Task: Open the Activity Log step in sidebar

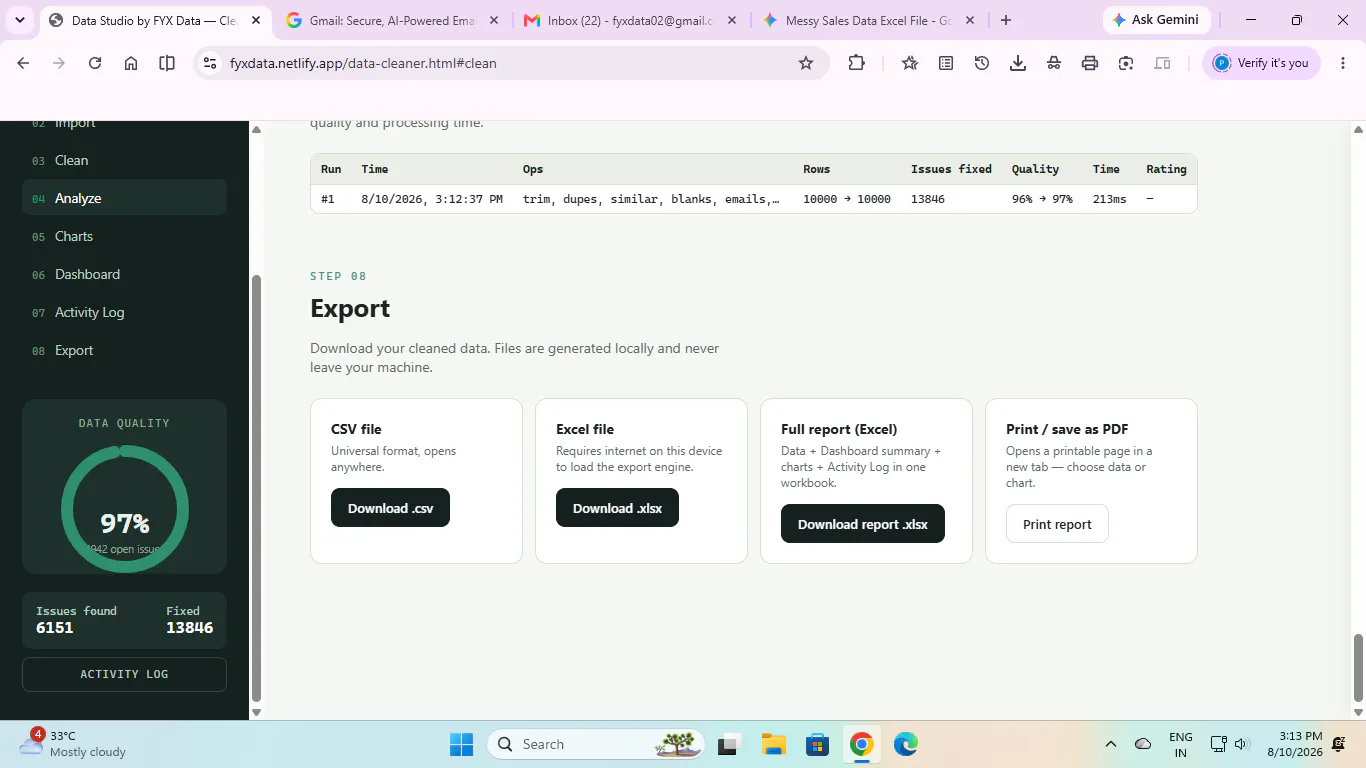Action: (x=124, y=312)
